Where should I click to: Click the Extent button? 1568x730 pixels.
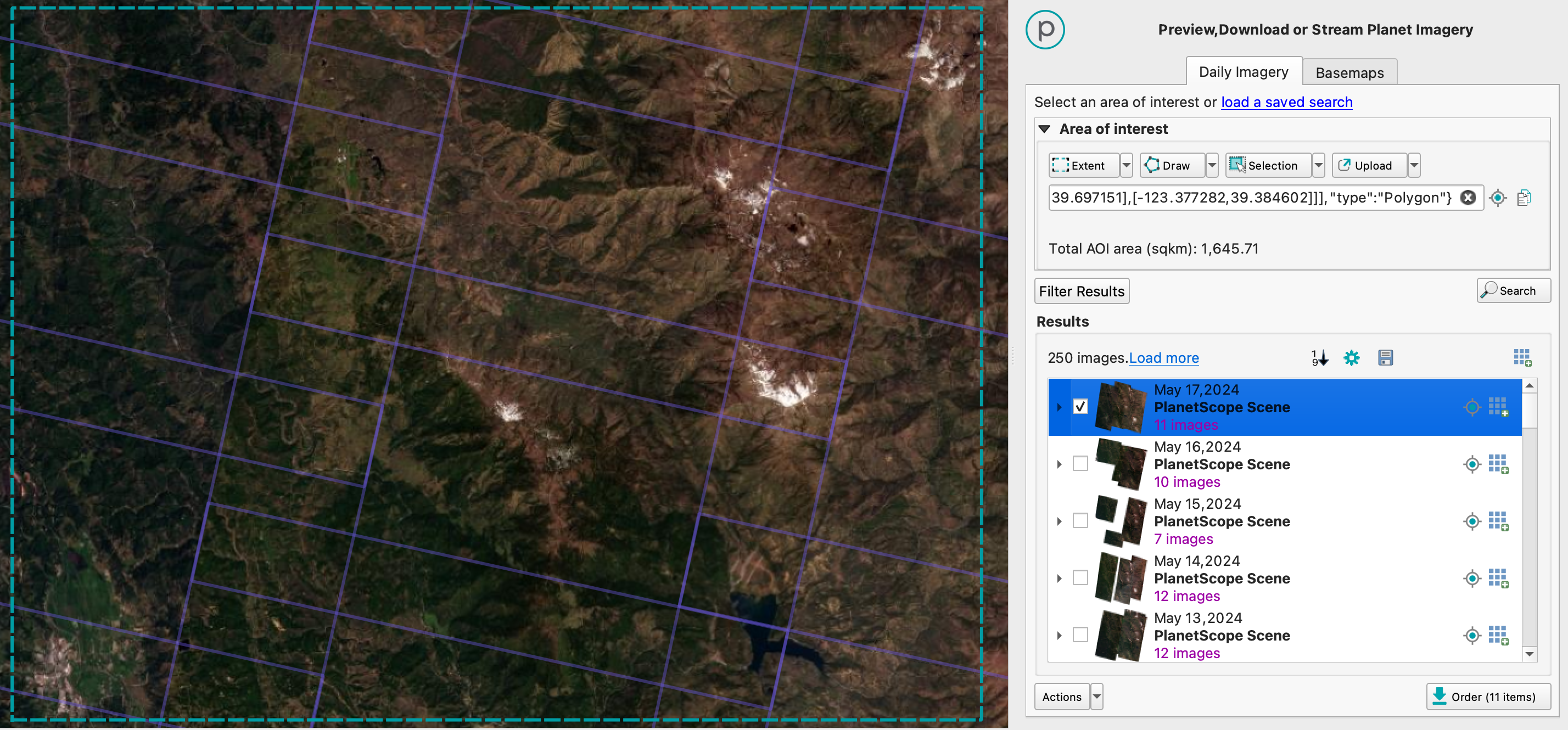[x=1083, y=165]
